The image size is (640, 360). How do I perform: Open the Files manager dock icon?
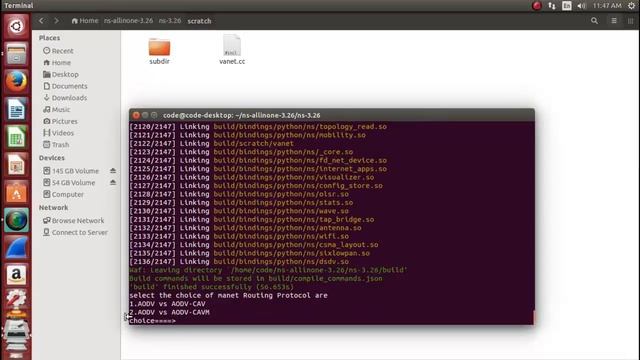point(16,54)
